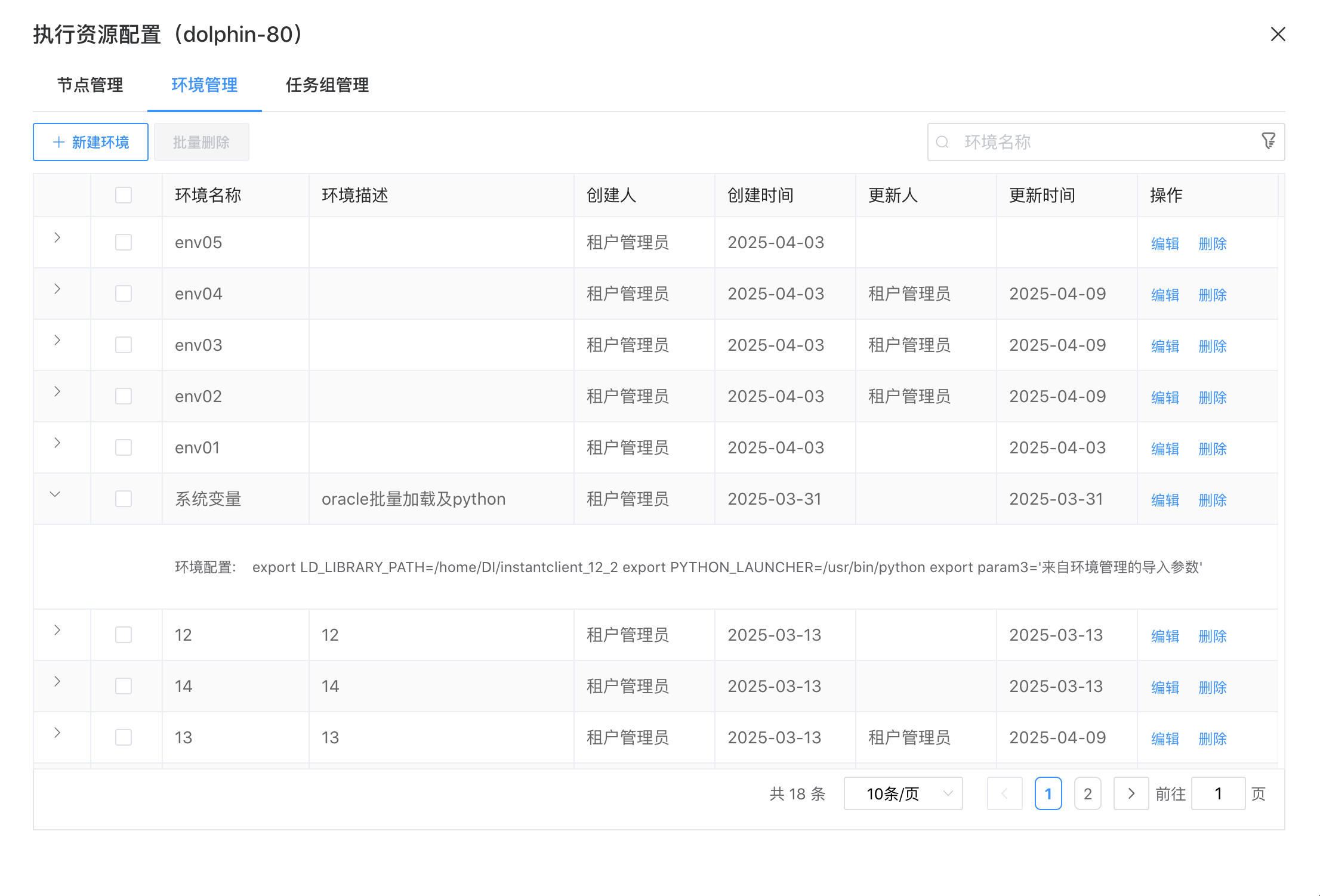
Task: Go to the next page using arrow icon
Action: click(x=1131, y=793)
